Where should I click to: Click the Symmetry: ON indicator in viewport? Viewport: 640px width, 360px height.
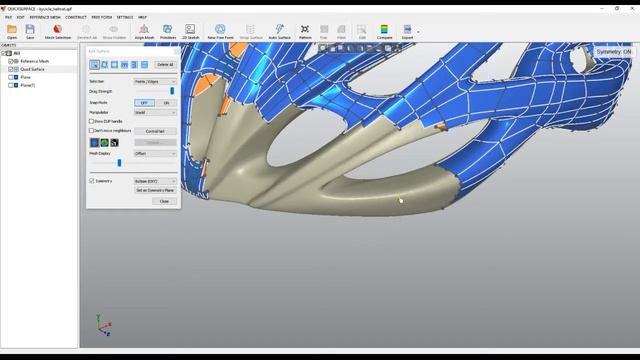click(x=613, y=52)
